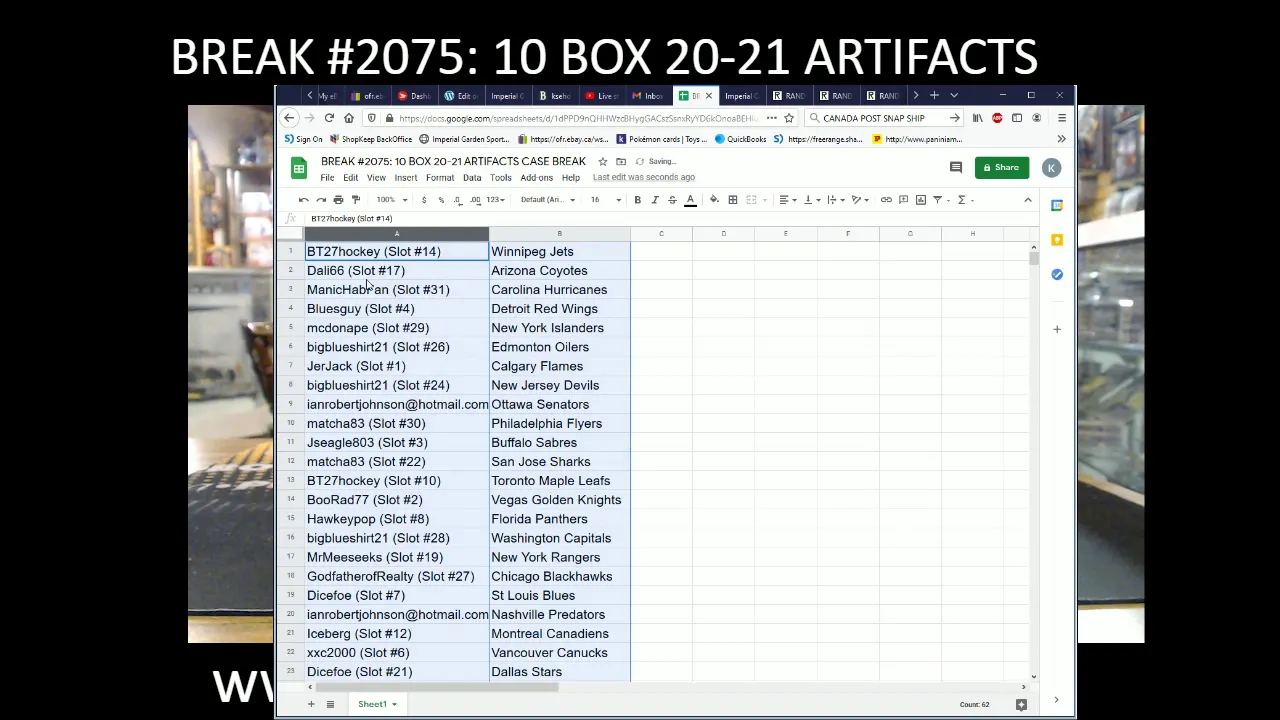Open the borders menu

[732, 200]
